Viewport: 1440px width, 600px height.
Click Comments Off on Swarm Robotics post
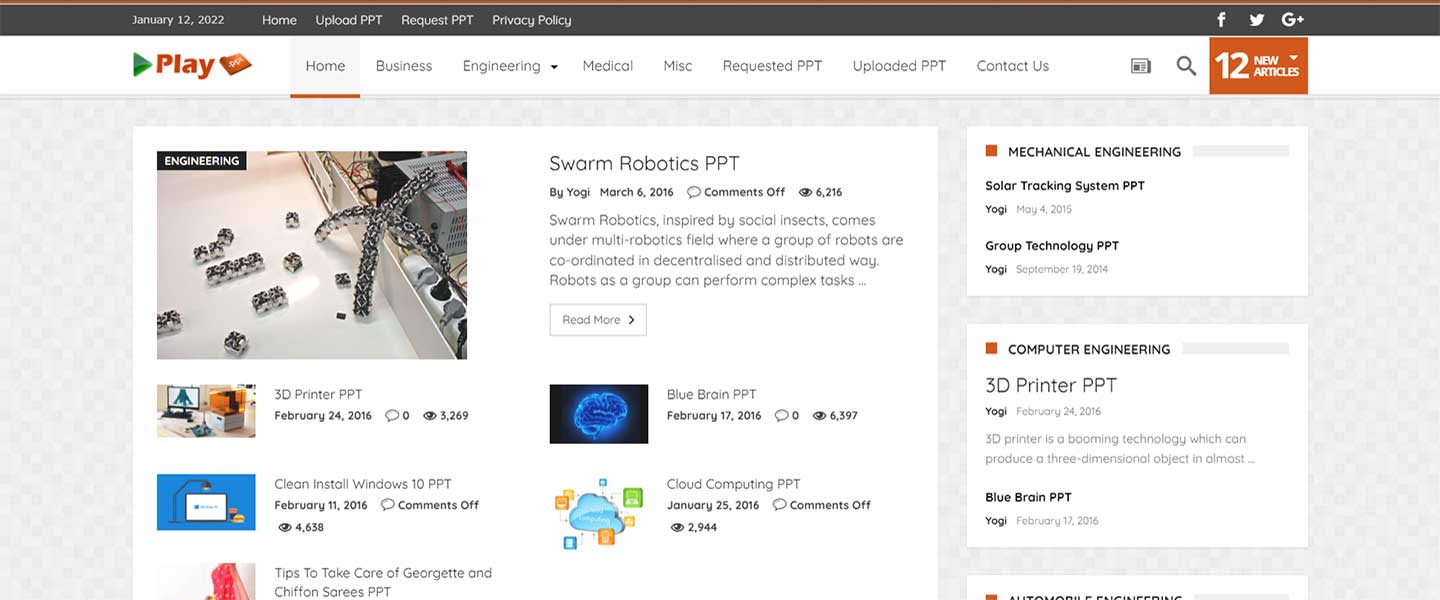(744, 192)
